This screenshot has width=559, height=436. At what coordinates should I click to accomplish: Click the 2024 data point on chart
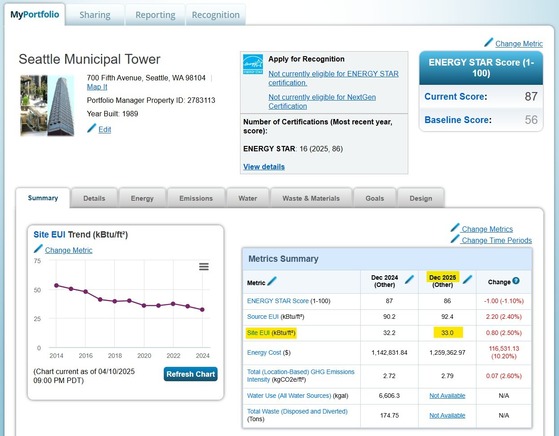click(202, 309)
